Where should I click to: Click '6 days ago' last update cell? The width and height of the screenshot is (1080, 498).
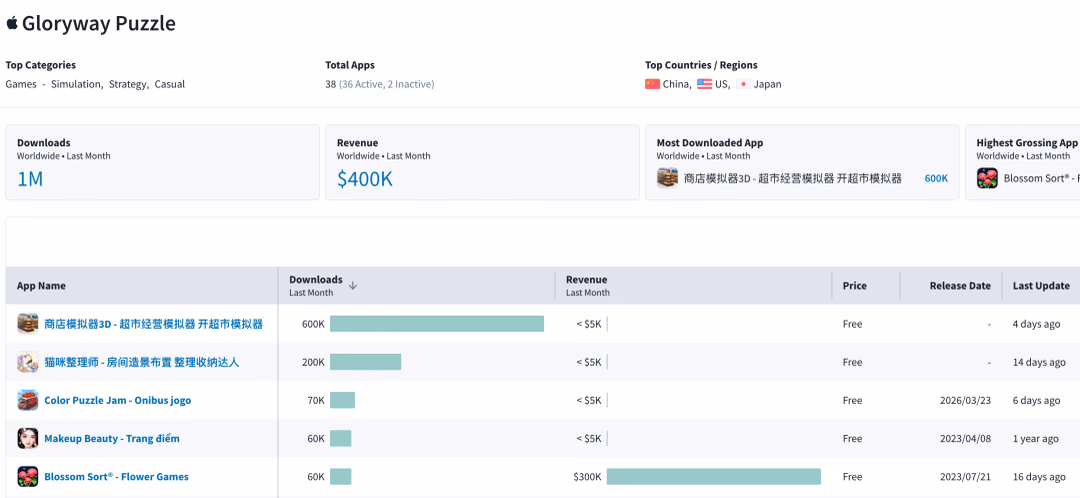[1036, 400]
